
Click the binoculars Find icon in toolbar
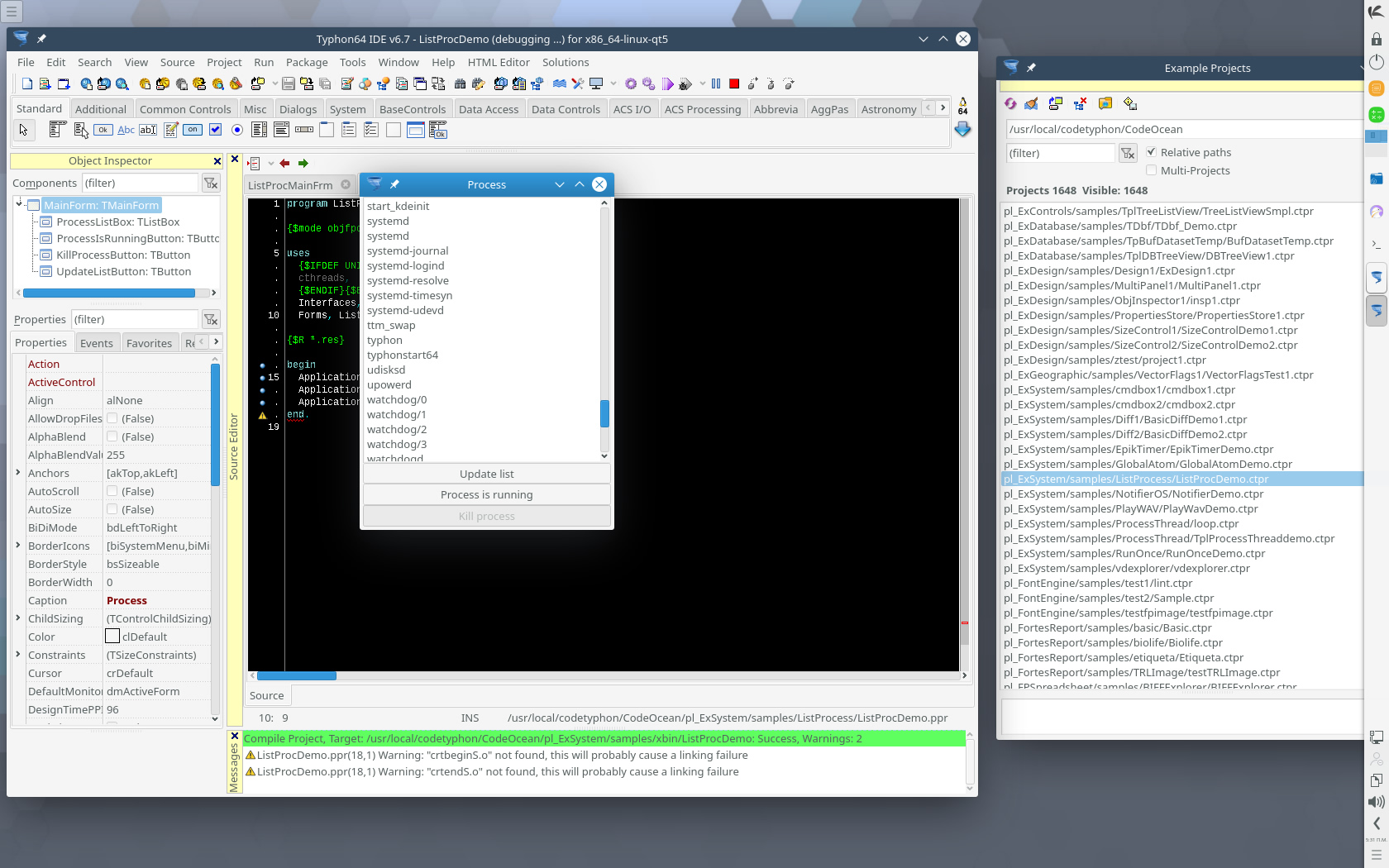click(x=461, y=83)
